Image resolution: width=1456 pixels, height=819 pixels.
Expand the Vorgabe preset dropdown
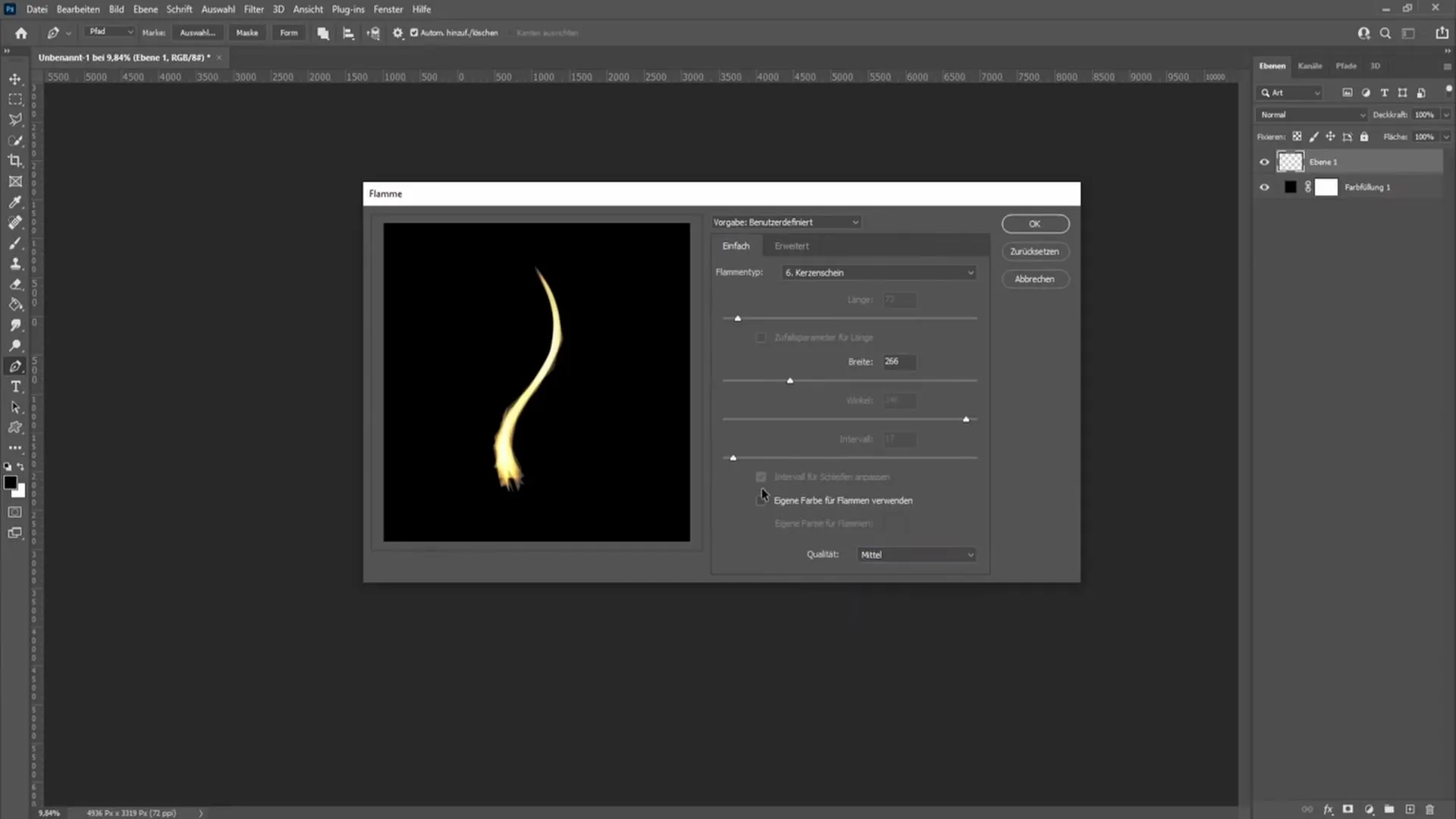pos(786,222)
